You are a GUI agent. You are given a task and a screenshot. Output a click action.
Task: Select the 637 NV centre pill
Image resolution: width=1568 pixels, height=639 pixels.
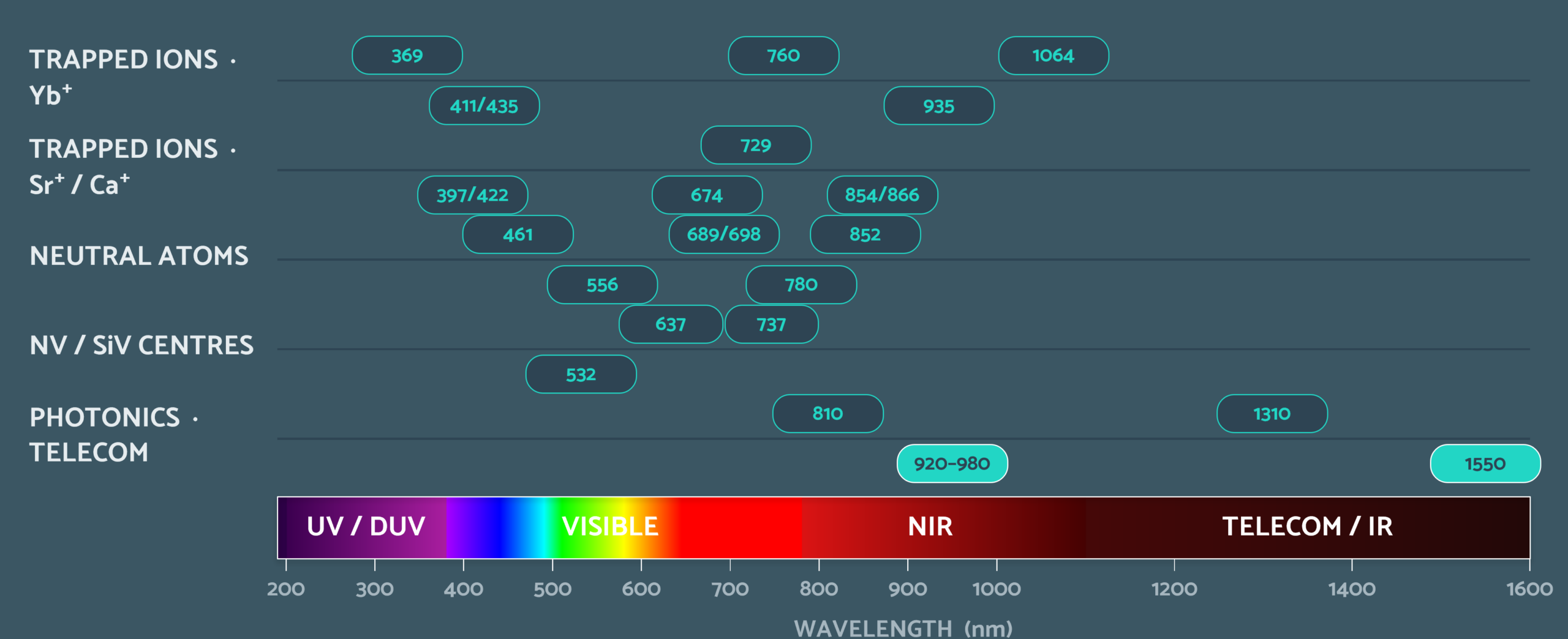(x=671, y=324)
